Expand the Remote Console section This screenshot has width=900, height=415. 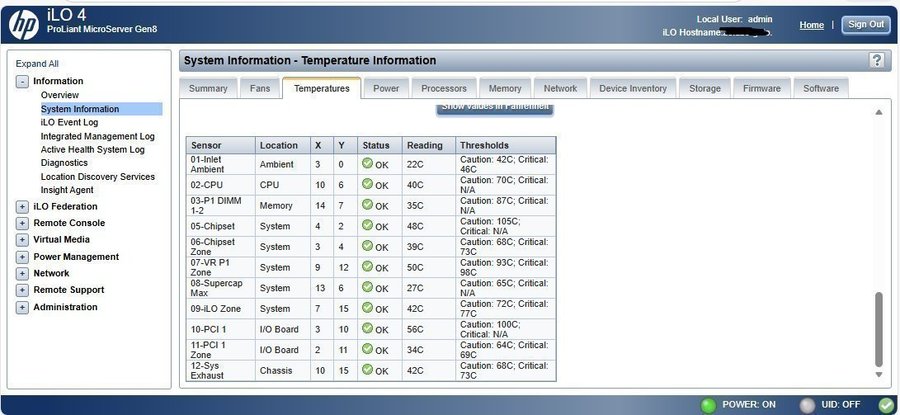[x=22, y=223]
